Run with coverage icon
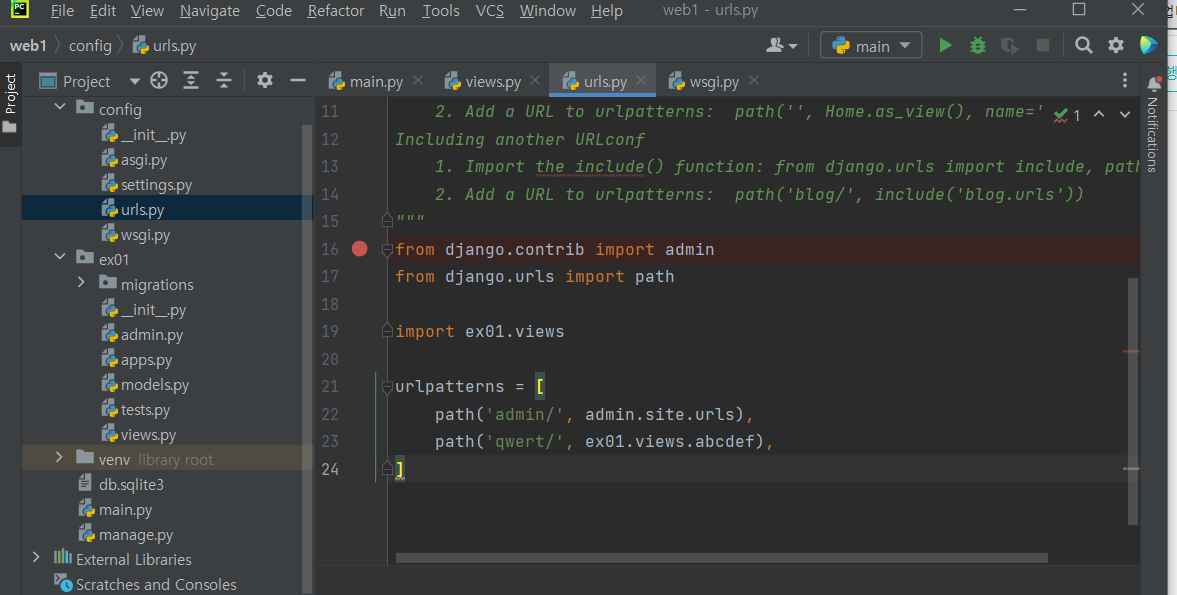 point(1010,46)
